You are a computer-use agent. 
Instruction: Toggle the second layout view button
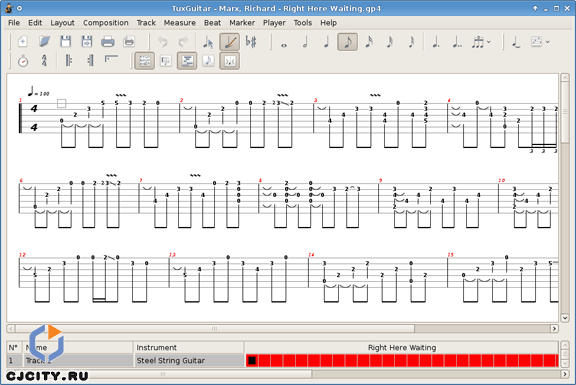[166, 61]
